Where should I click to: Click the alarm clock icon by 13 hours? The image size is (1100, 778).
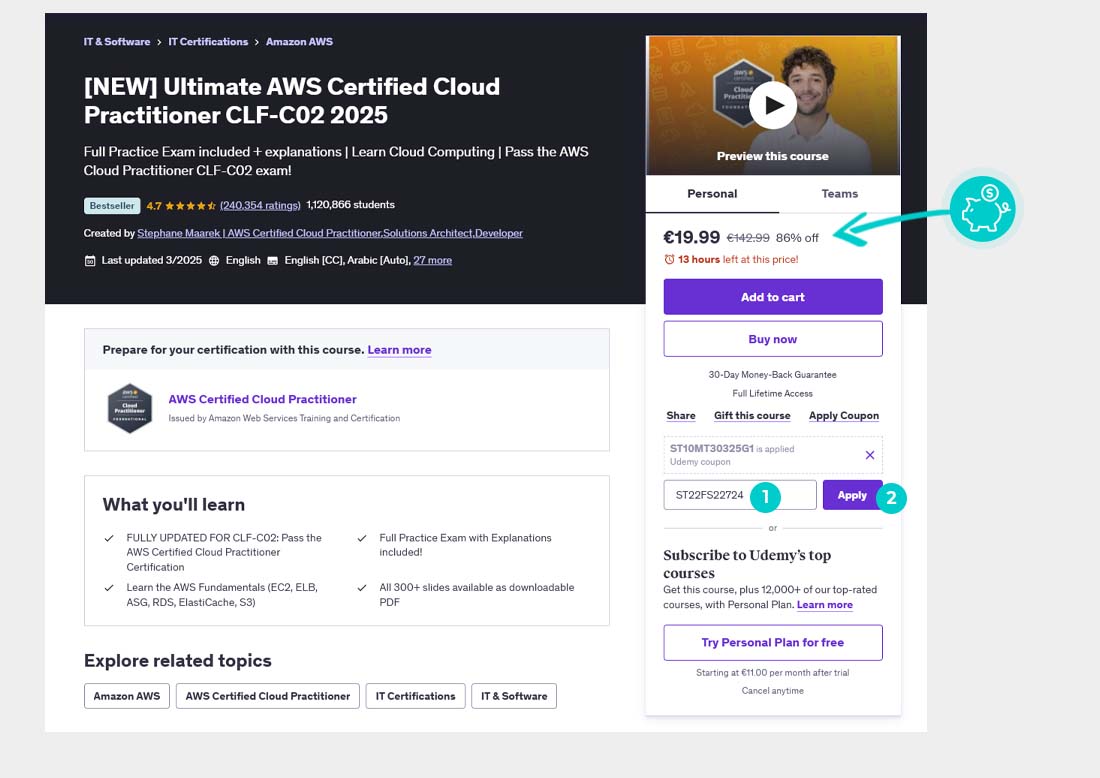[669, 260]
